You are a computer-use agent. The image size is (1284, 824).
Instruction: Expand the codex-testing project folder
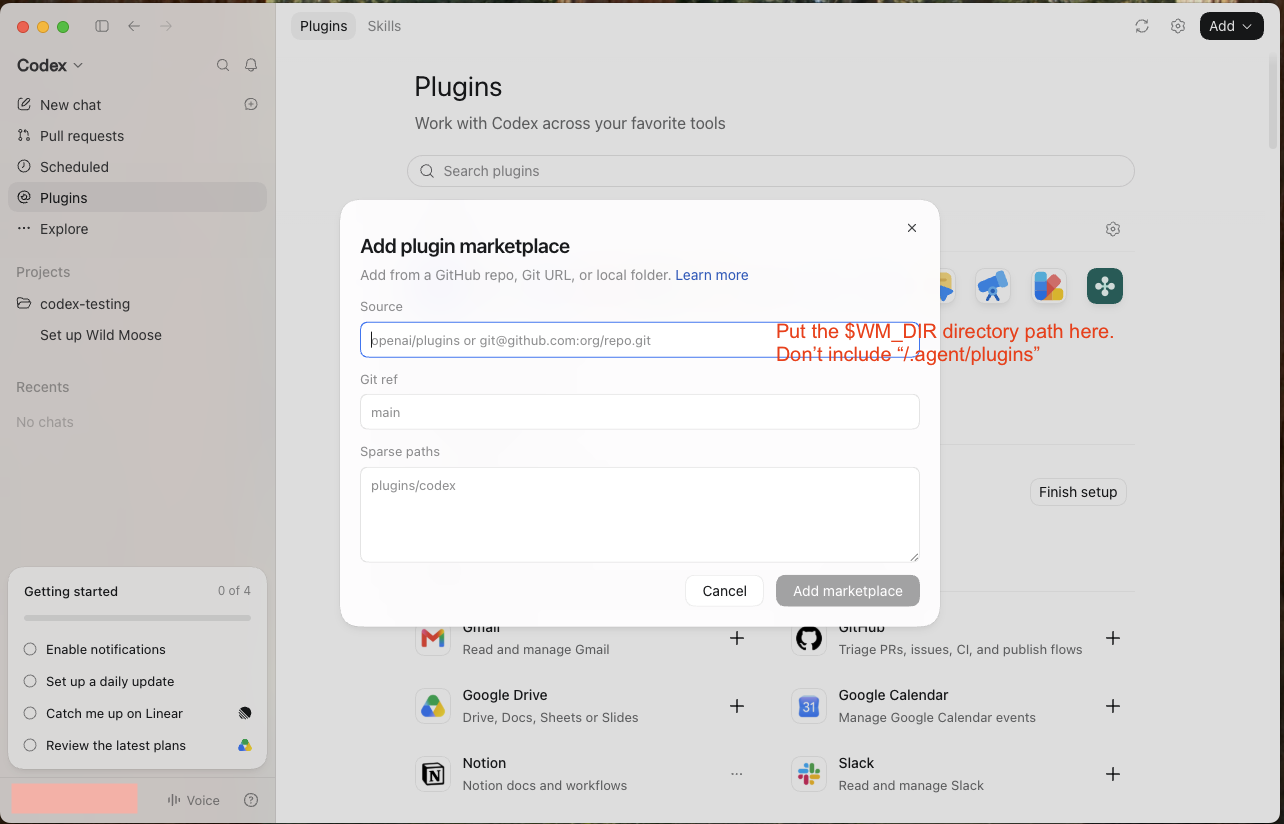point(137,304)
